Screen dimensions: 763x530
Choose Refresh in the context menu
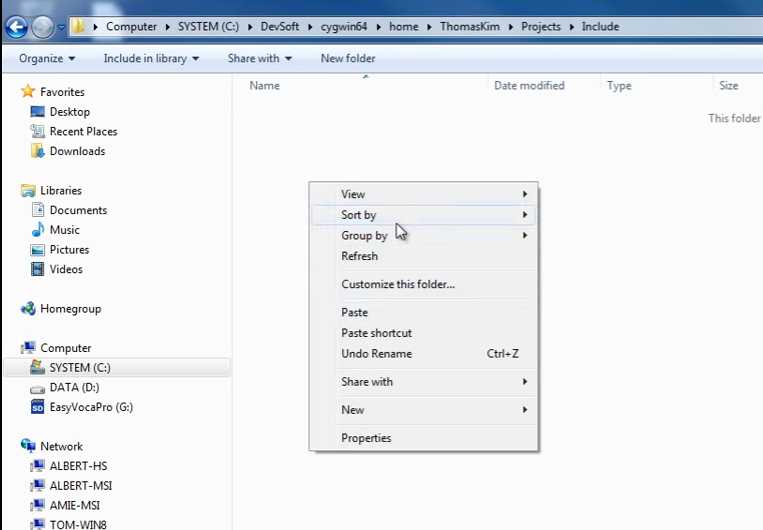[x=423, y=256]
